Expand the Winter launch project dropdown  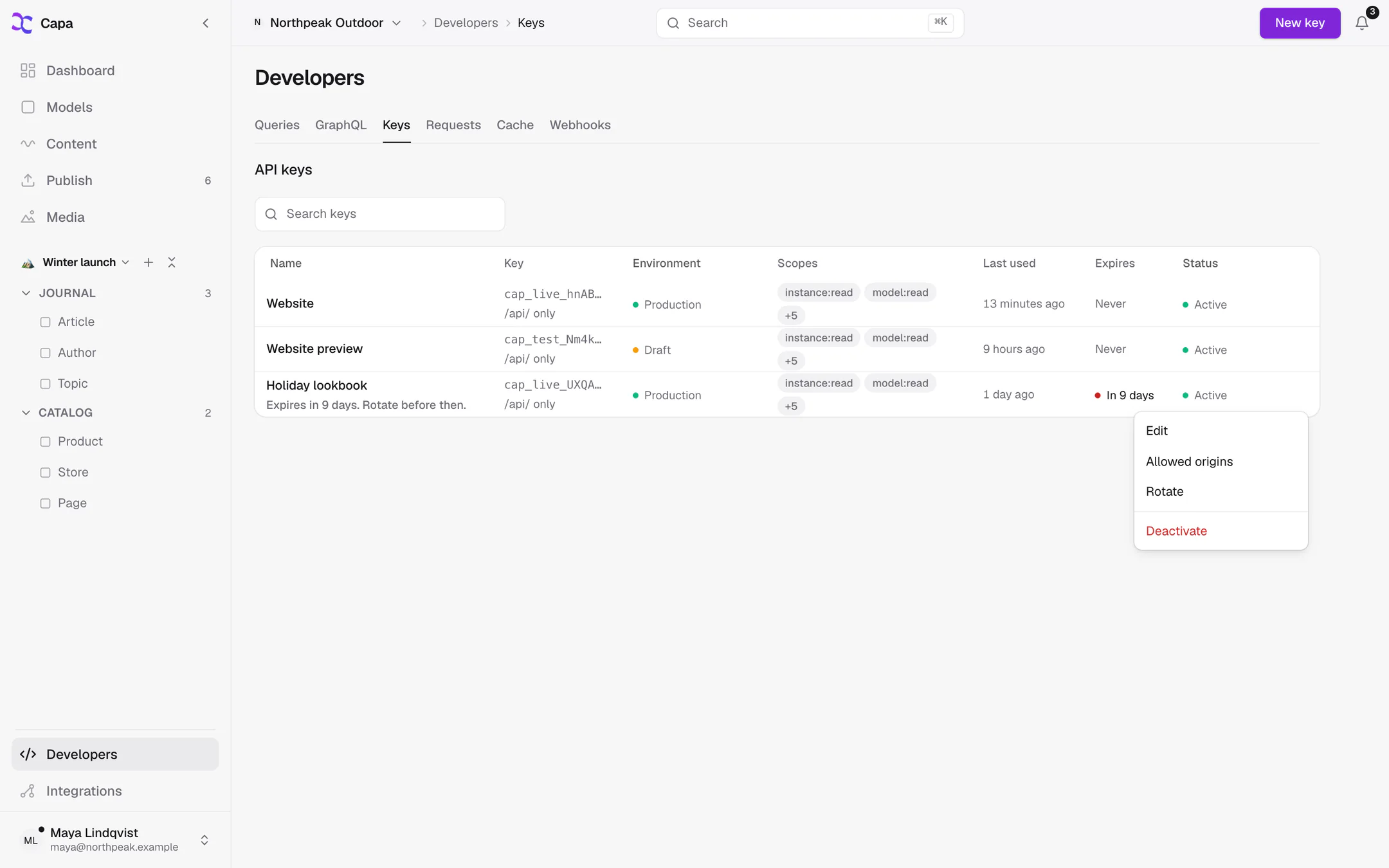(86, 262)
